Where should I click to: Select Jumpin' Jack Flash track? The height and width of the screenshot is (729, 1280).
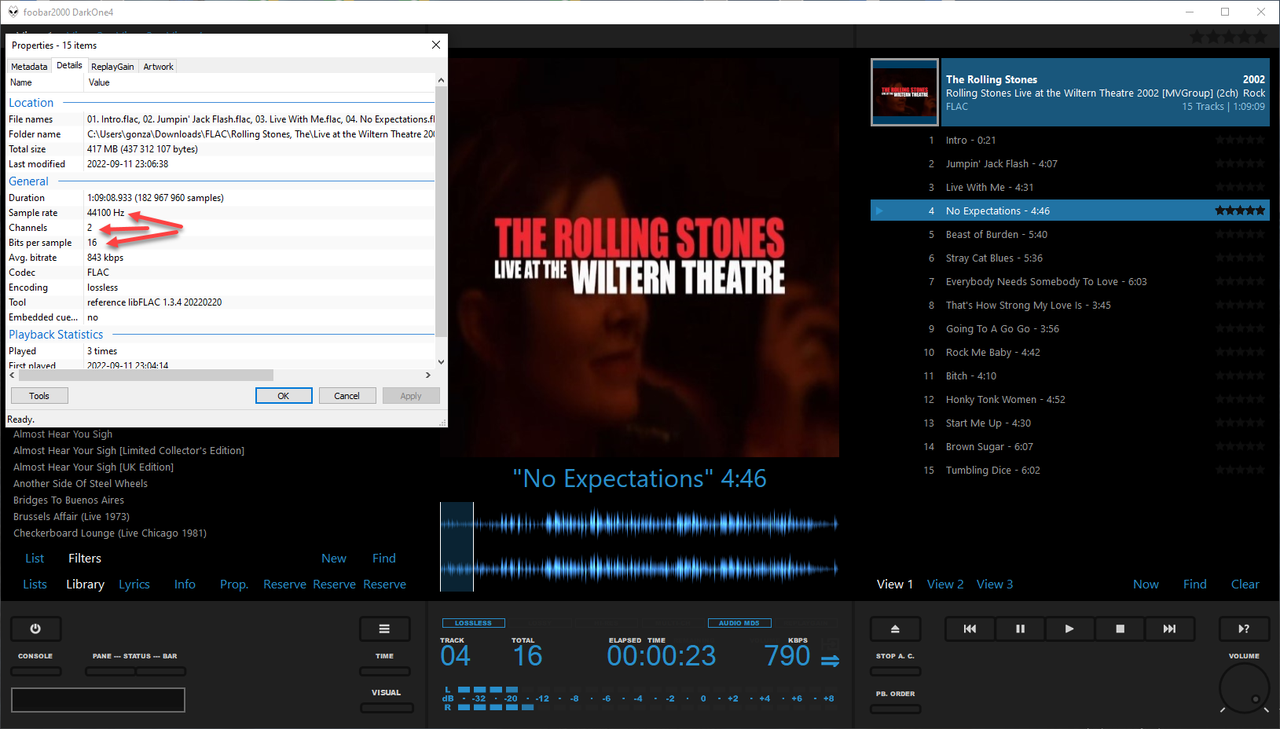point(1069,163)
